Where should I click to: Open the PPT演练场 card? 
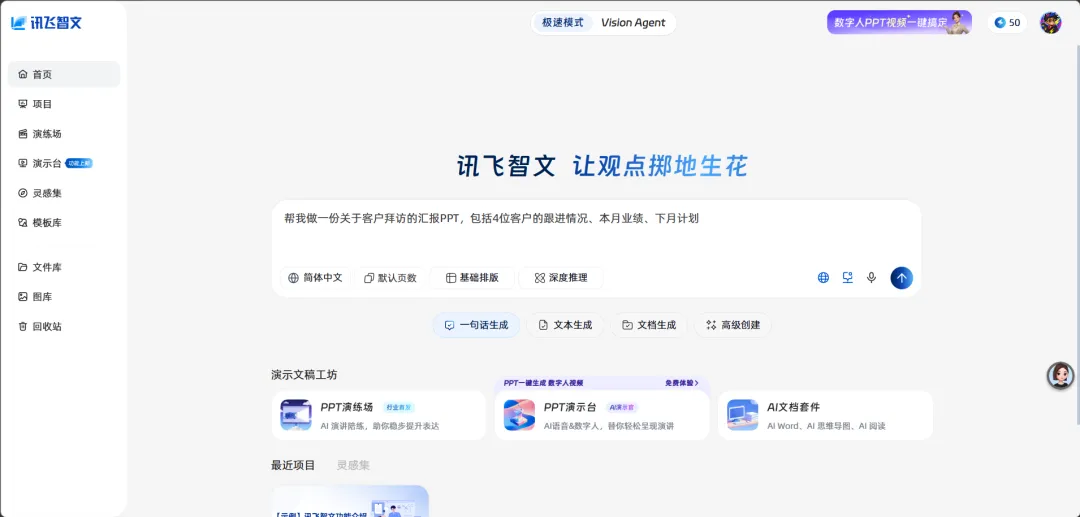[379, 416]
